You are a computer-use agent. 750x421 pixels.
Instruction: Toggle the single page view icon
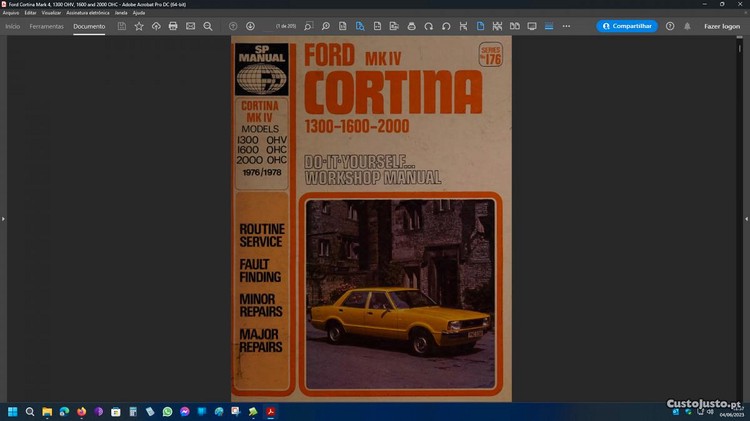tap(480, 26)
